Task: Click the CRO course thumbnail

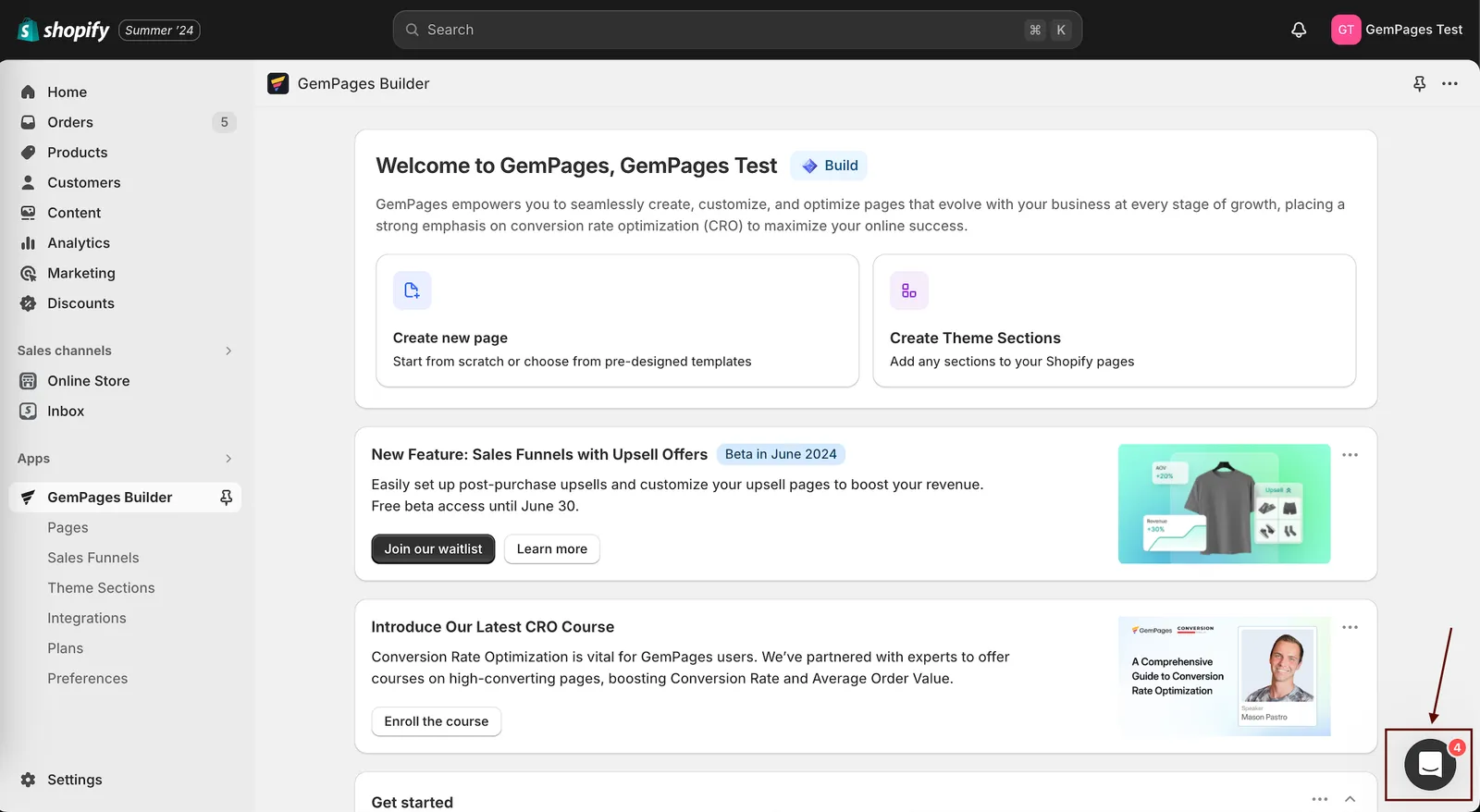Action: [x=1224, y=676]
